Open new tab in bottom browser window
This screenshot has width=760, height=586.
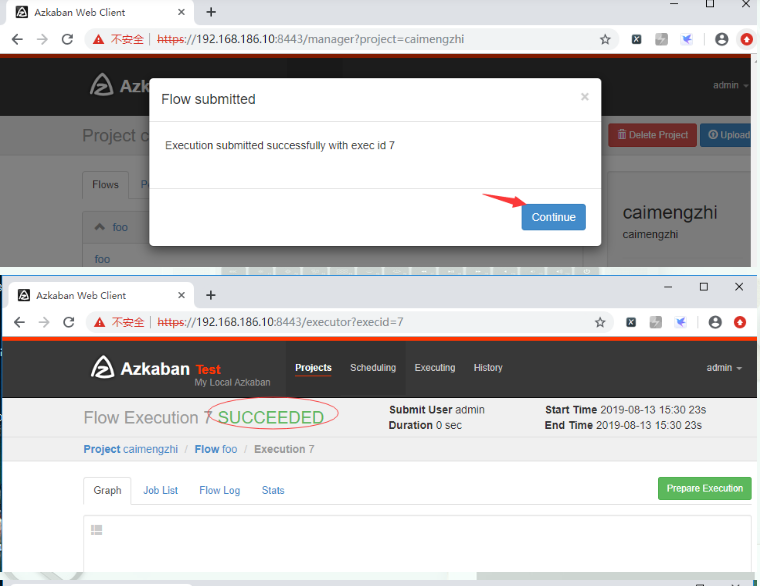pos(211,295)
